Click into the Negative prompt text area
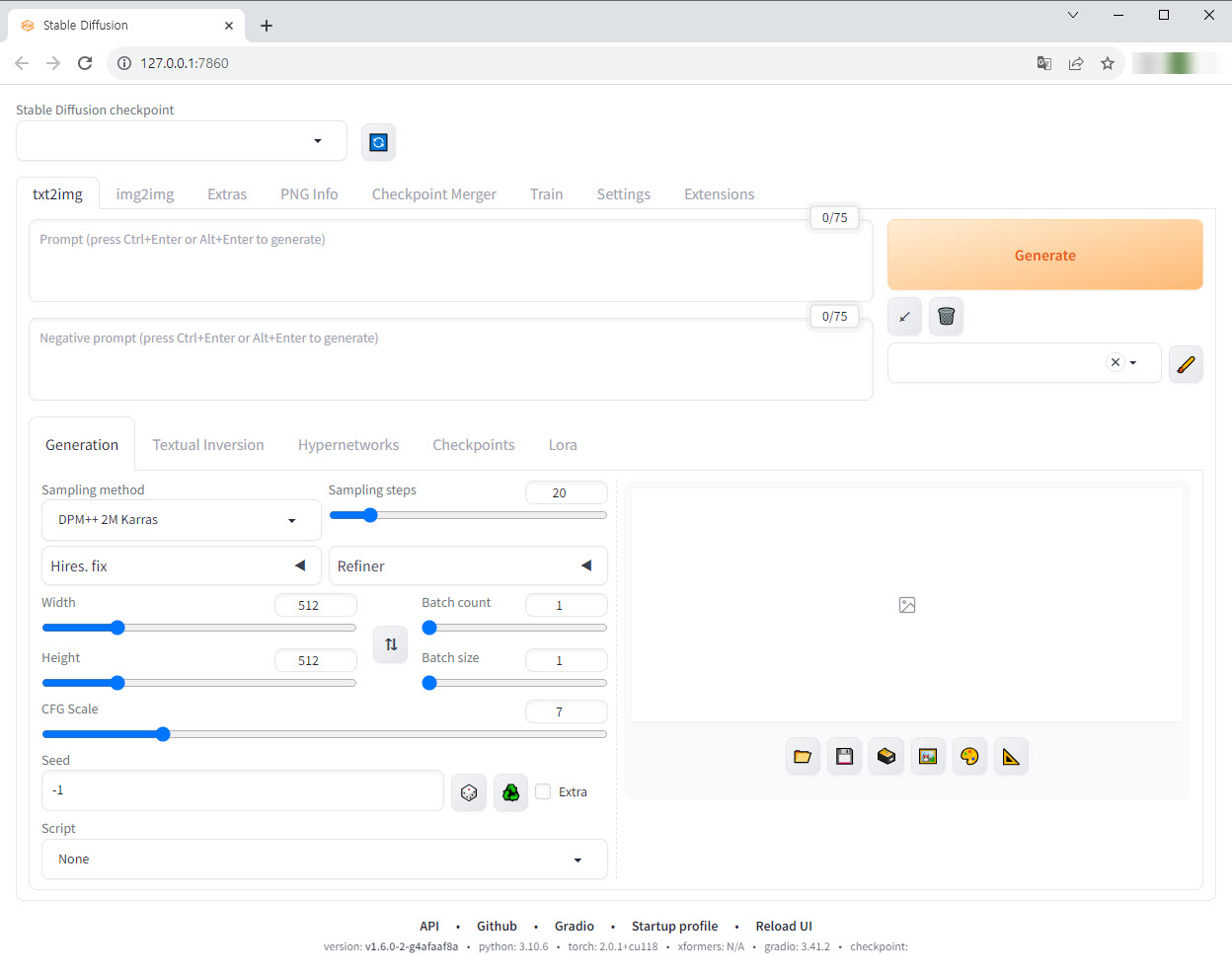This screenshot has width=1232, height=973. (x=451, y=359)
